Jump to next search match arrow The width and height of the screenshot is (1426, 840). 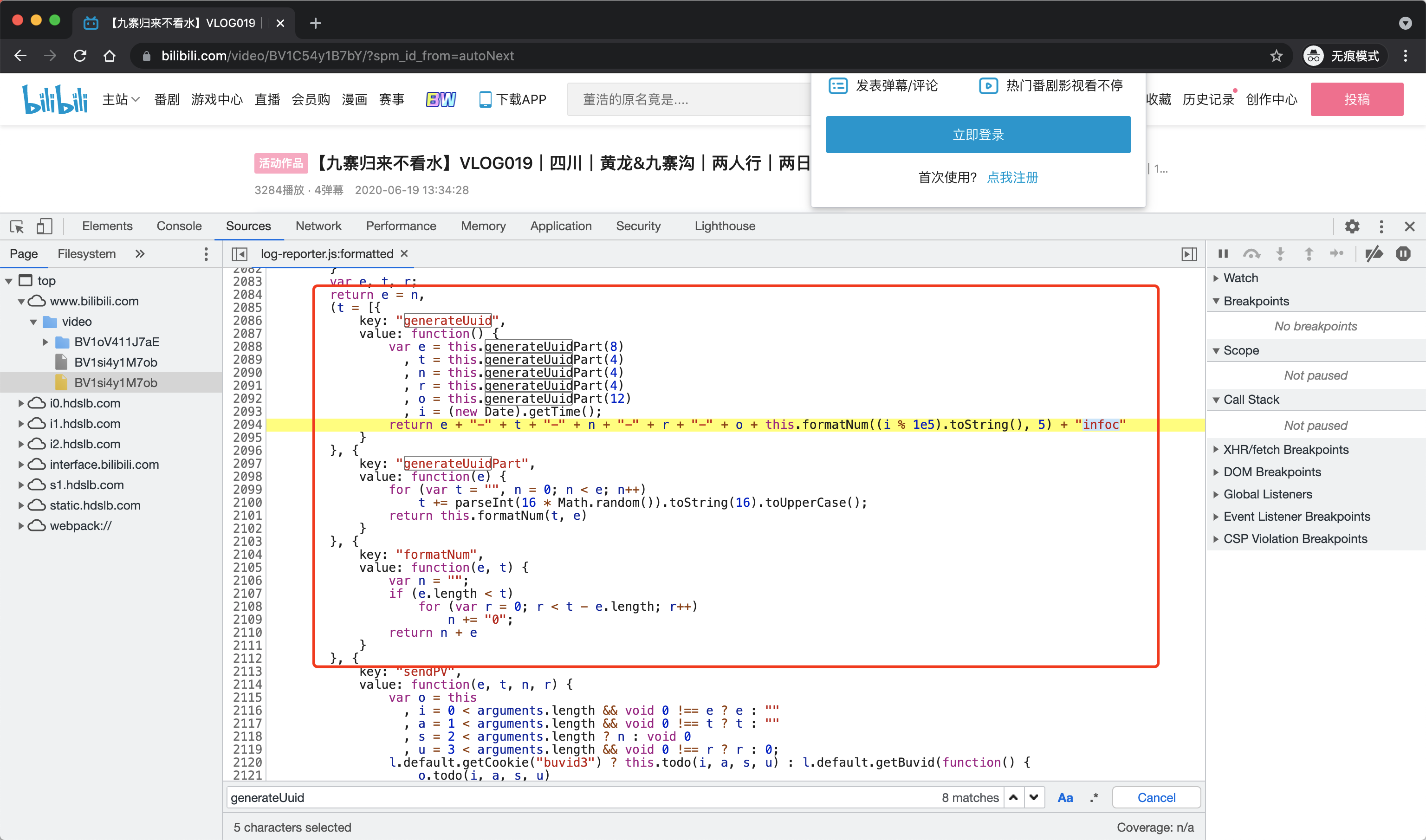(1034, 797)
